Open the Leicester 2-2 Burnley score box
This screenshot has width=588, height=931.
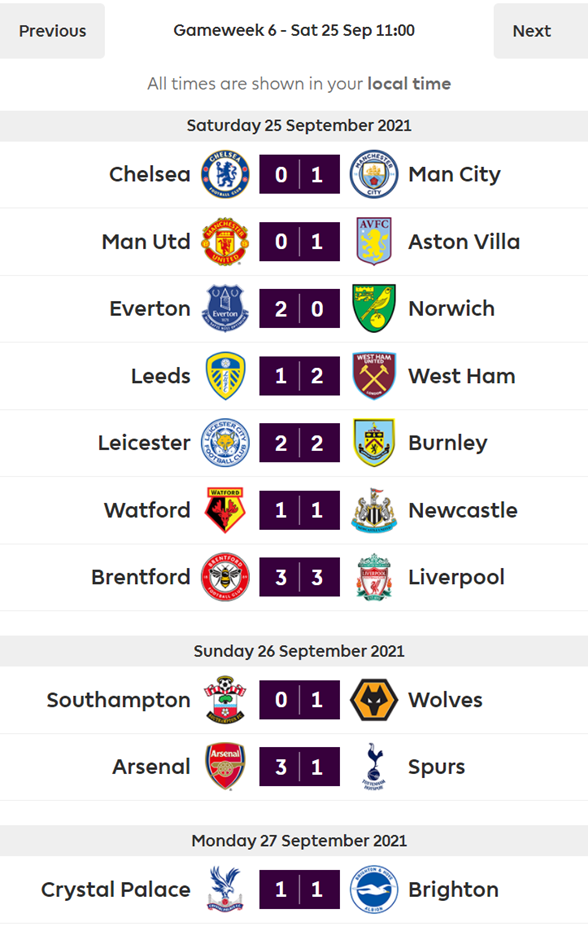(299, 443)
